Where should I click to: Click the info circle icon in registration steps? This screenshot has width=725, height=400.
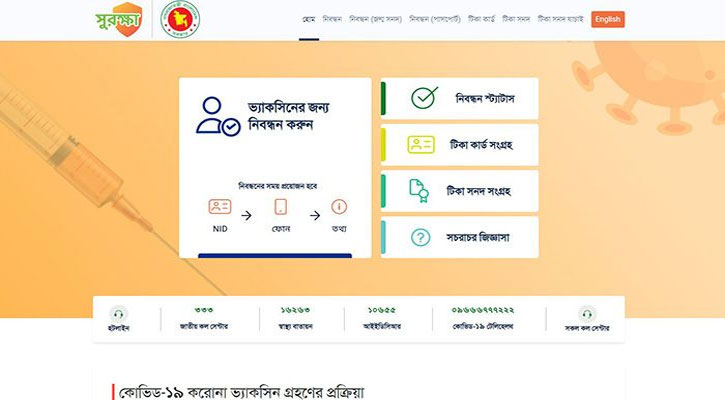(339, 207)
